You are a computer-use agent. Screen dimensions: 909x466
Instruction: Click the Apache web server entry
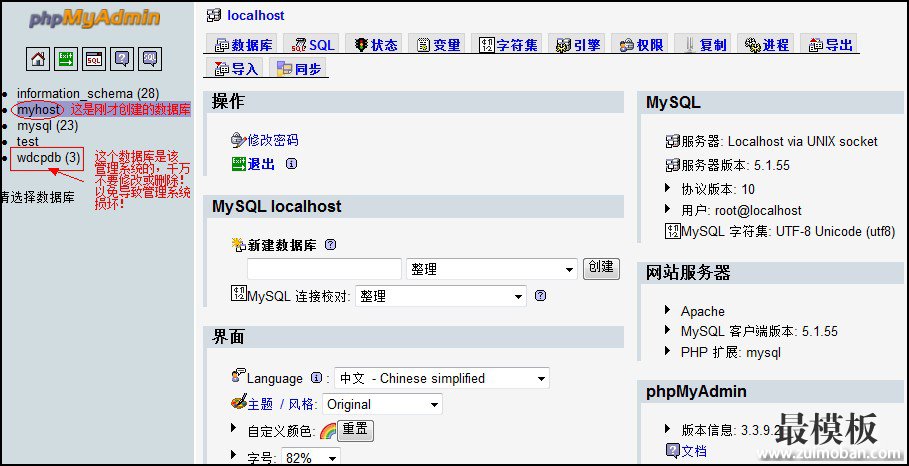(703, 311)
